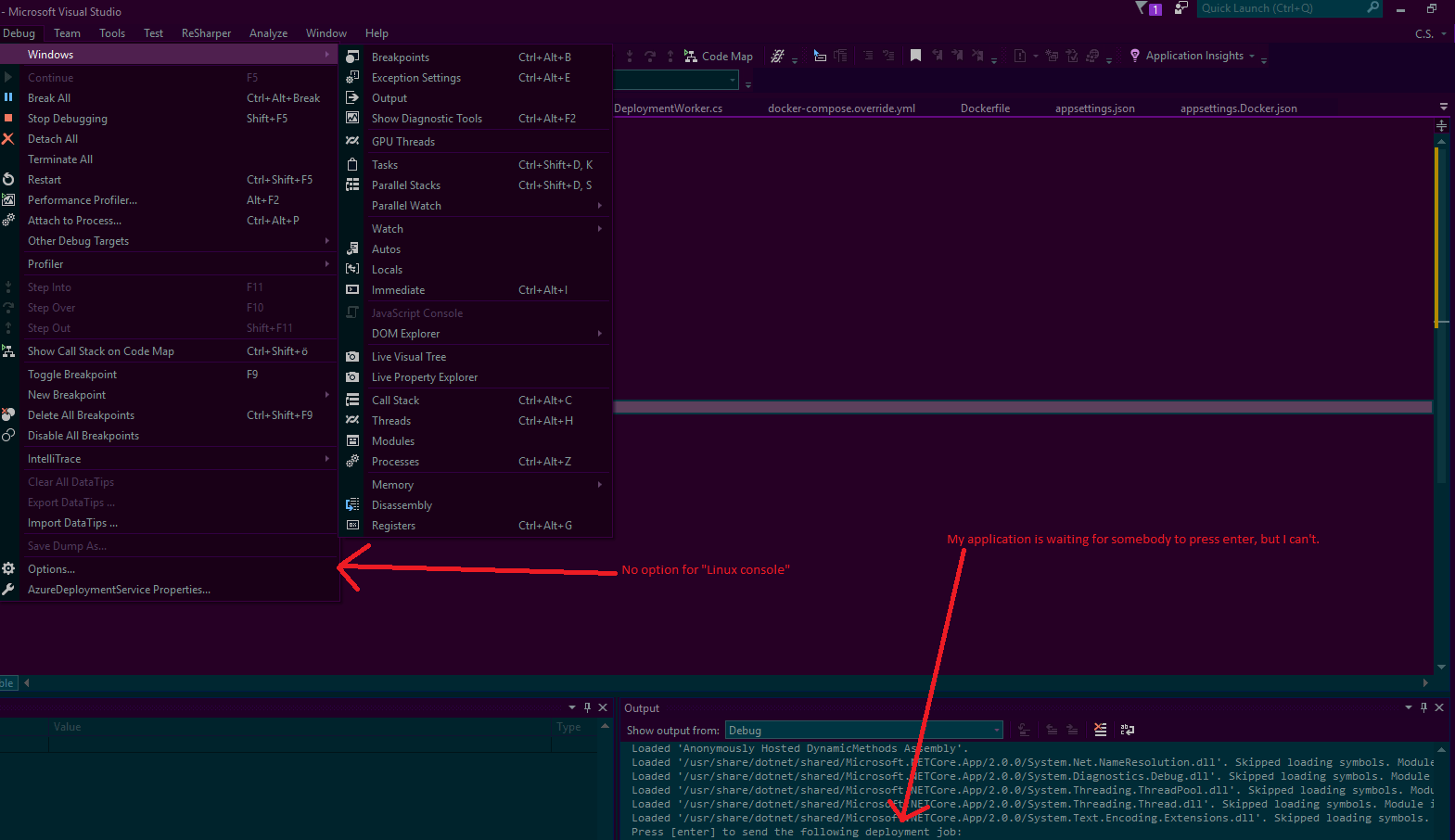
Task: Expand the Profiler submenu
Action: (169, 263)
